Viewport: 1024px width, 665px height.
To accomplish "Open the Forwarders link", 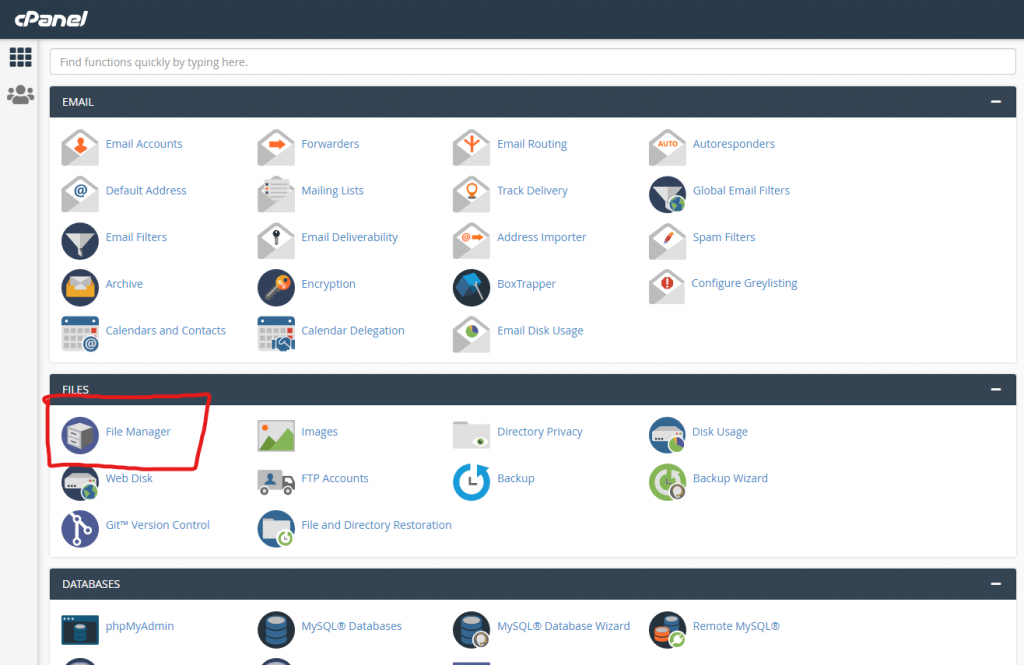I will coord(330,144).
